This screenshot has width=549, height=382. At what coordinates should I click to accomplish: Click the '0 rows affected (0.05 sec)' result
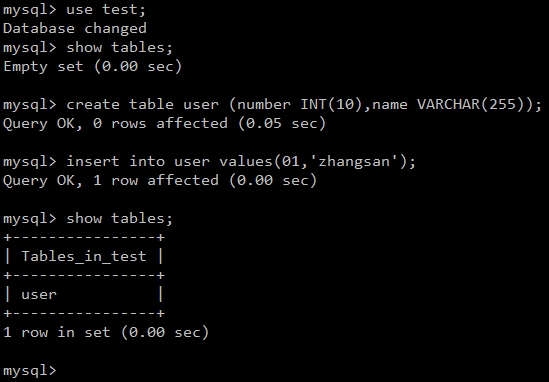[209, 123]
